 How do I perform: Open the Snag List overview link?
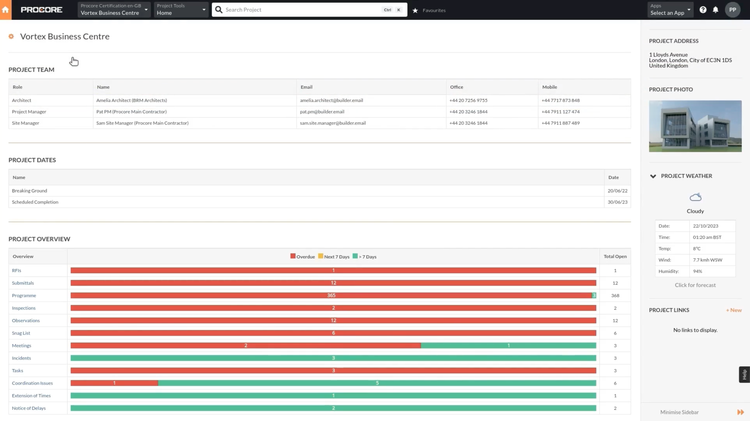[21, 333]
